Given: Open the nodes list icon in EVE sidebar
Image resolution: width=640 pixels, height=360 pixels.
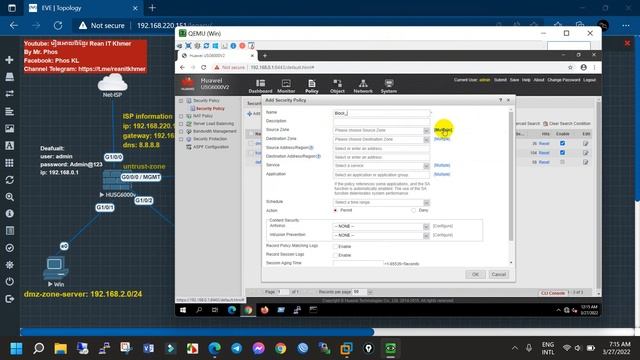Looking at the screenshot, I should (x=9, y=77).
